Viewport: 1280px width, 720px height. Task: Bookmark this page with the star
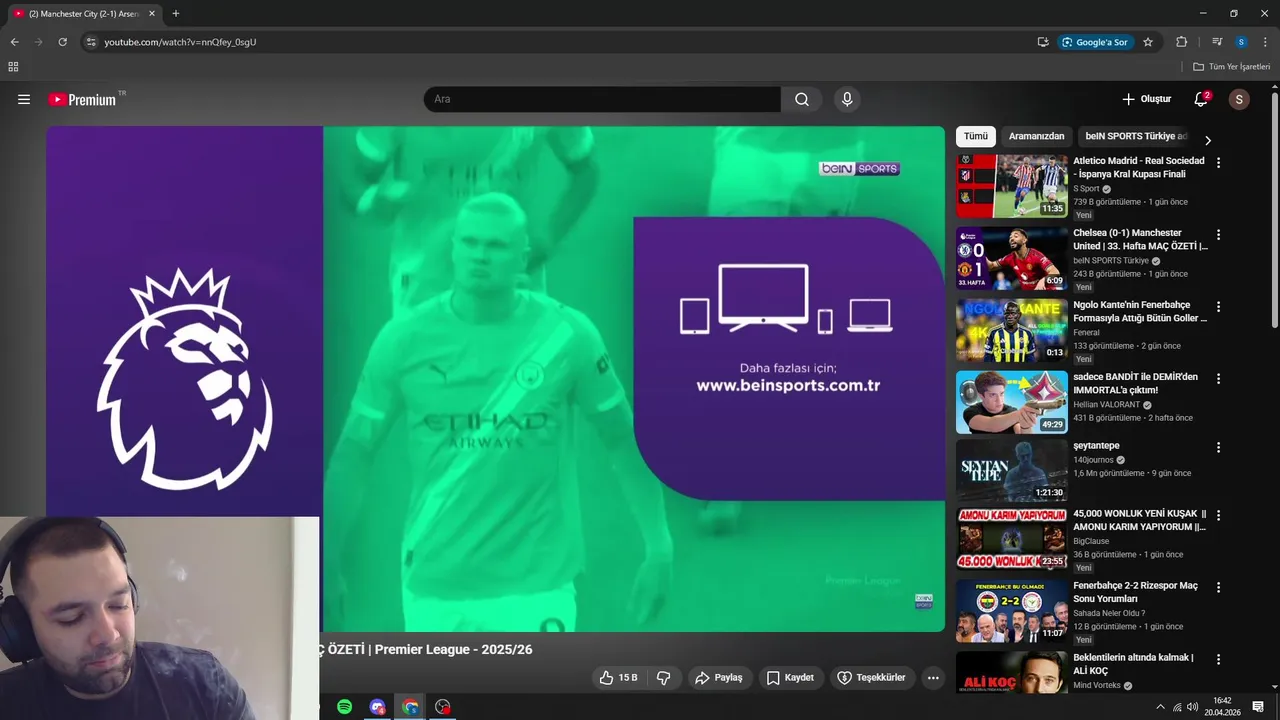tap(1148, 42)
